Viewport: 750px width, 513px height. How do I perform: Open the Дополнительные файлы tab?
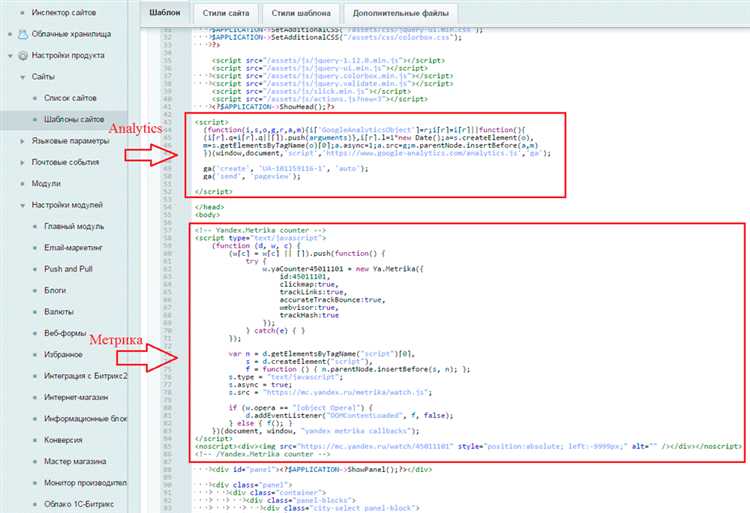(x=401, y=13)
